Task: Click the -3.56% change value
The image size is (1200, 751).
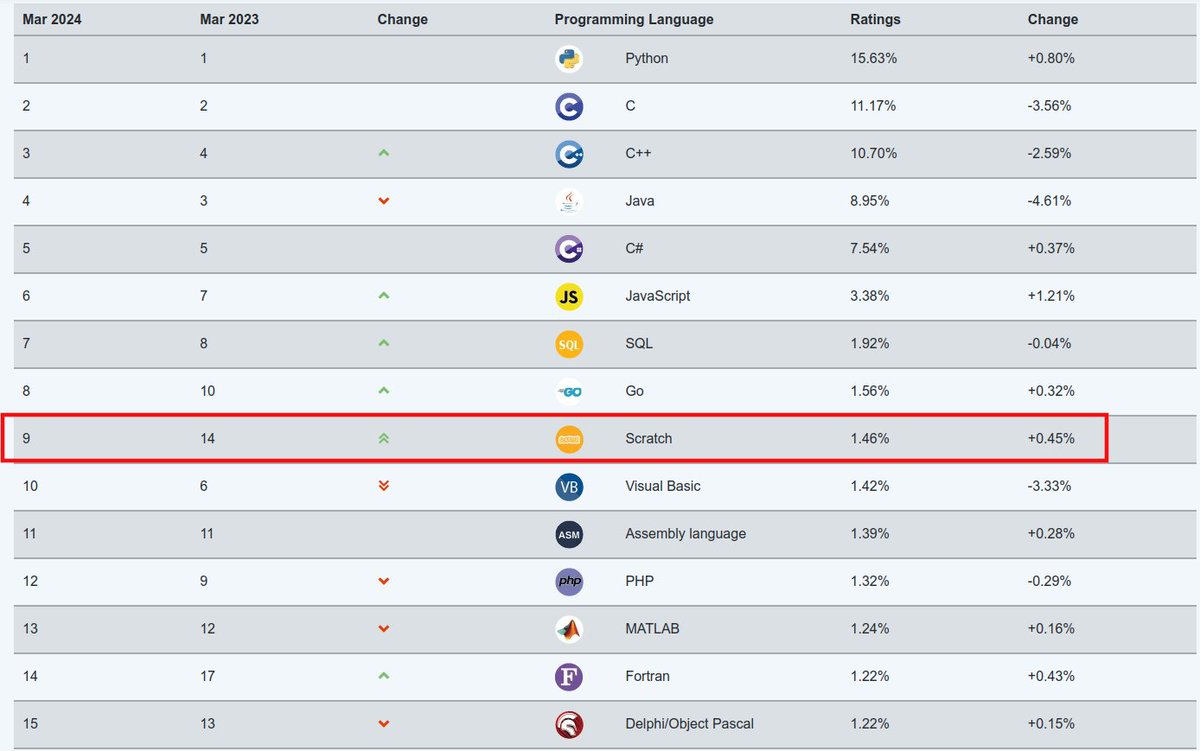Action: (x=1049, y=106)
